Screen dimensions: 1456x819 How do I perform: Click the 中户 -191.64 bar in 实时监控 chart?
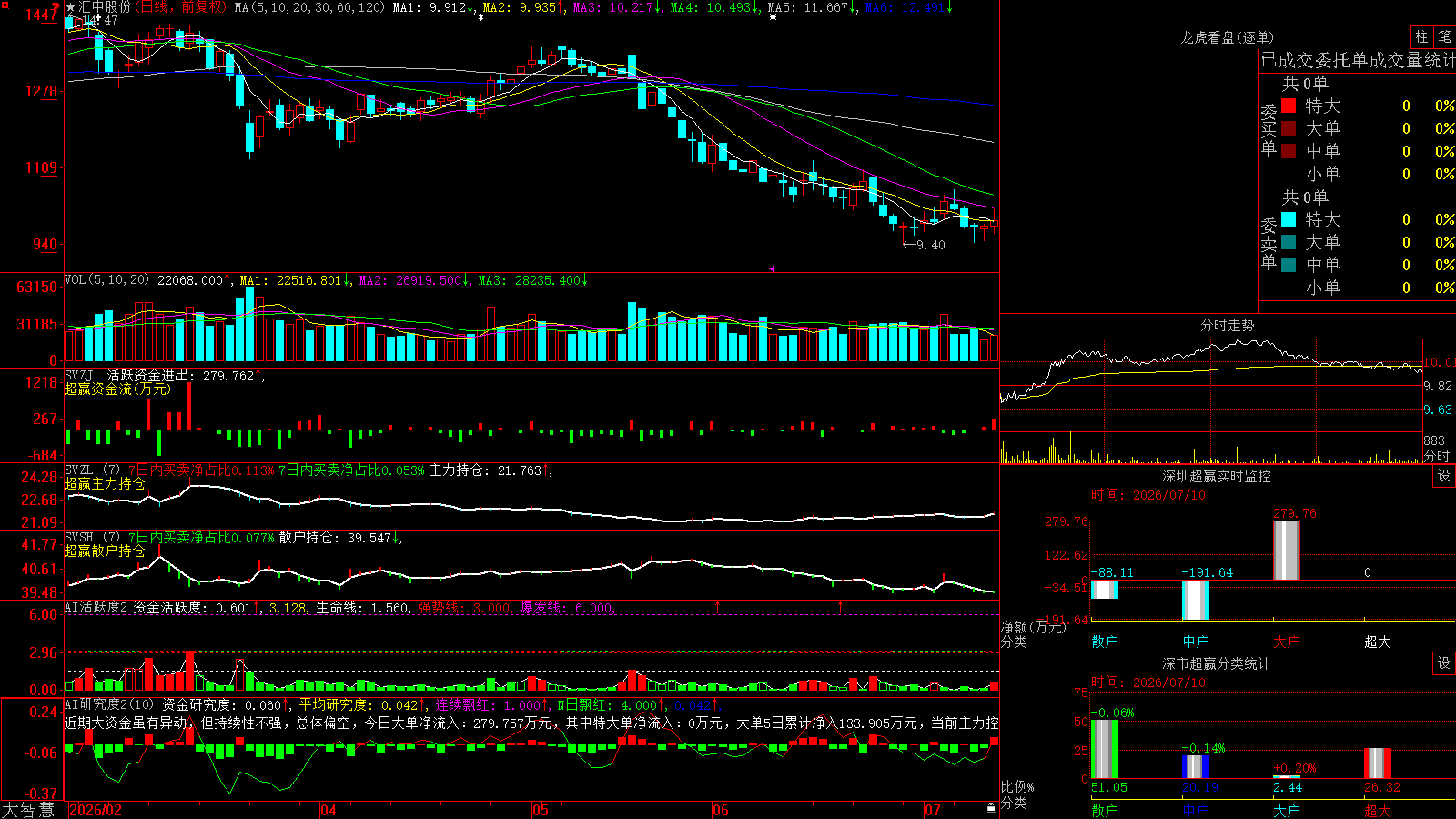[1196, 600]
